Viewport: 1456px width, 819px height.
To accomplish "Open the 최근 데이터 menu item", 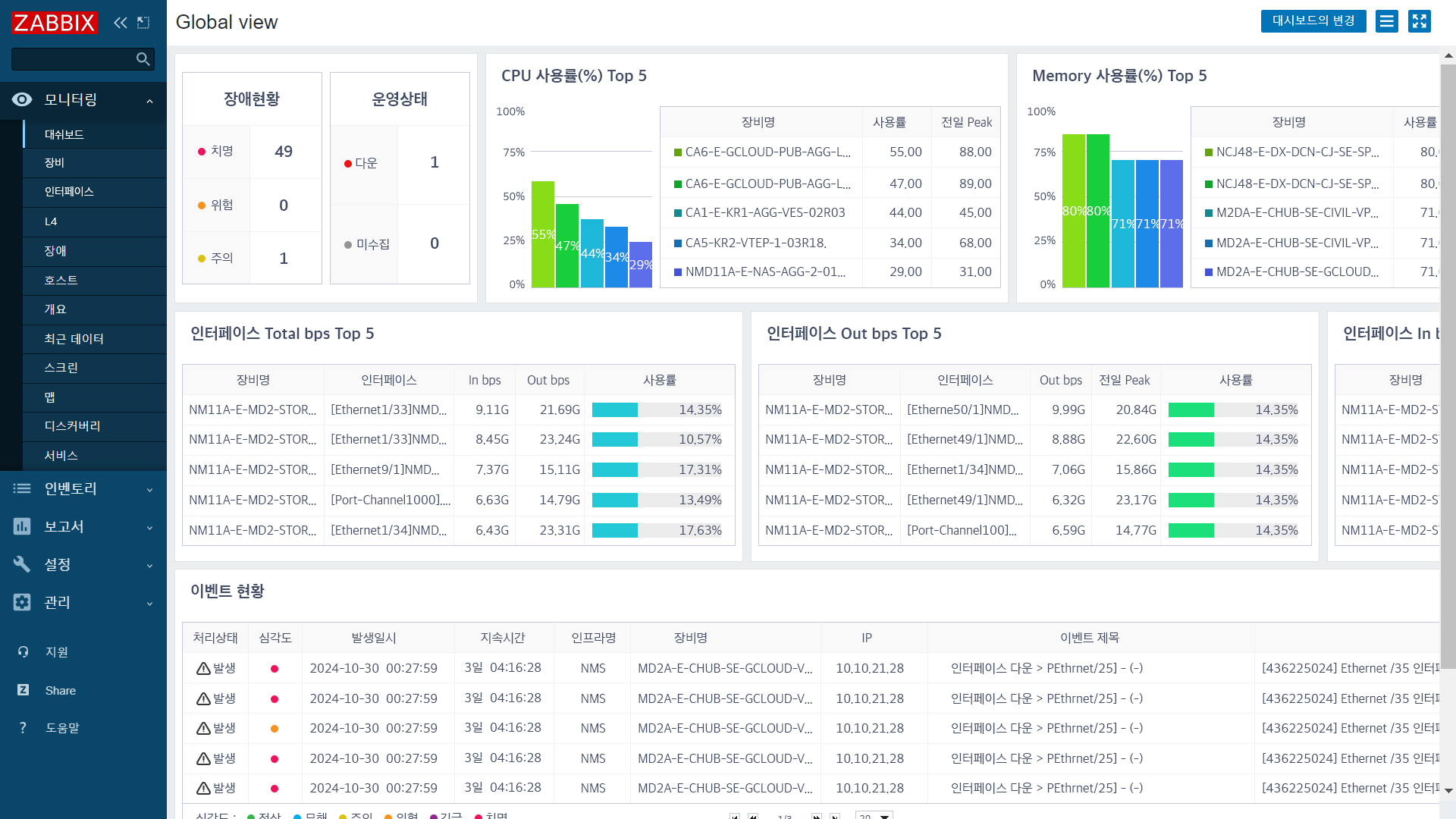I will pyautogui.click(x=95, y=339).
